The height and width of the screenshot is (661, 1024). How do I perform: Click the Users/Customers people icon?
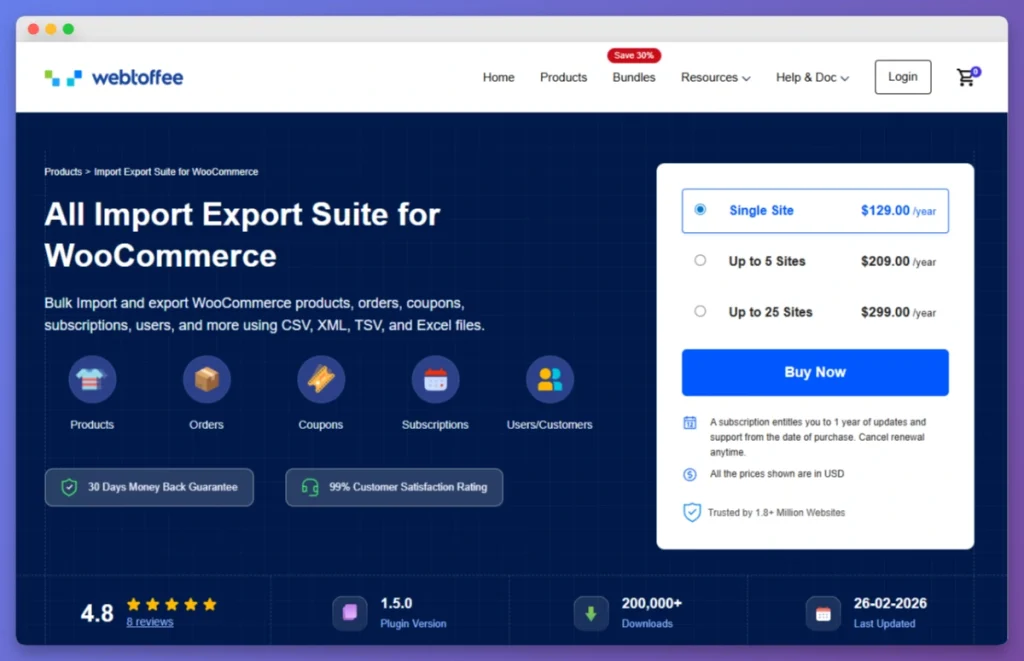point(549,380)
